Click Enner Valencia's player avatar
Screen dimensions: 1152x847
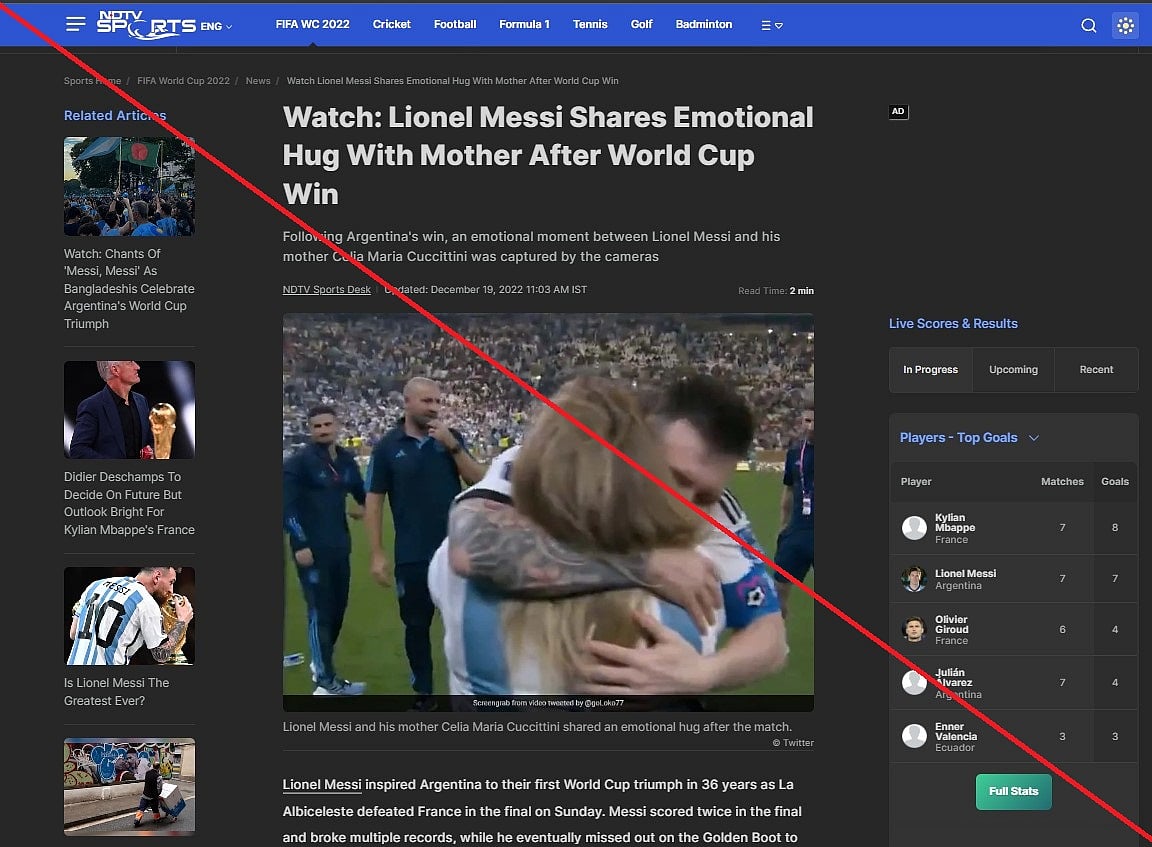914,736
